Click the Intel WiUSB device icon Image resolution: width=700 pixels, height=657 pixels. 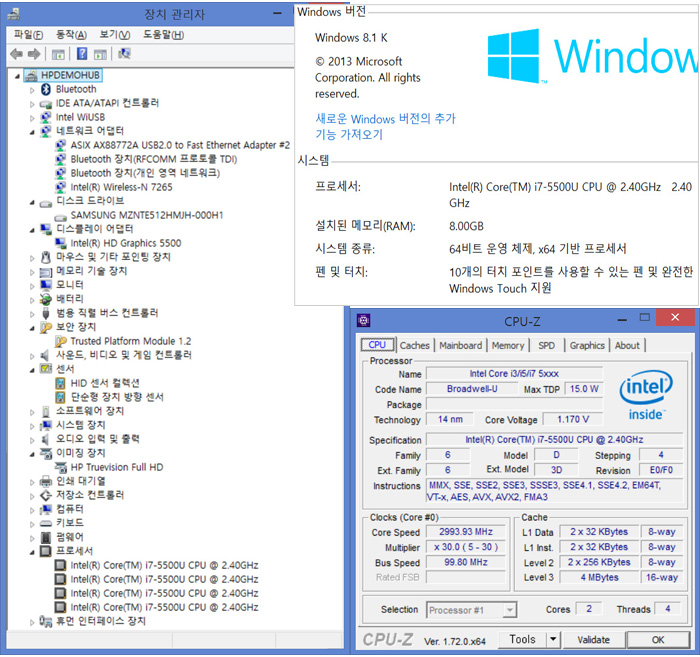(46, 117)
